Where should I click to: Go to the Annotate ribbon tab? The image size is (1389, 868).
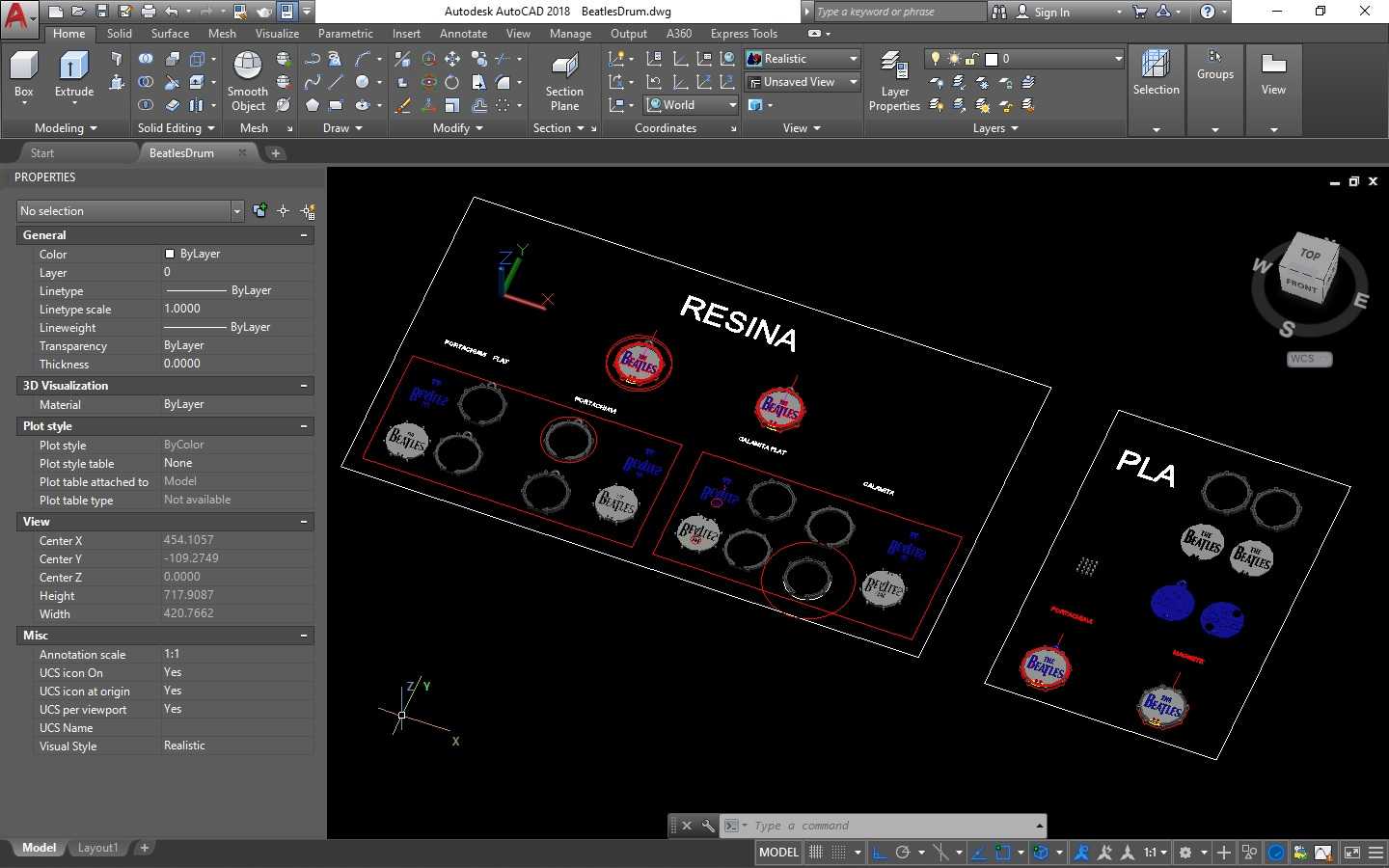(x=463, y=34)
